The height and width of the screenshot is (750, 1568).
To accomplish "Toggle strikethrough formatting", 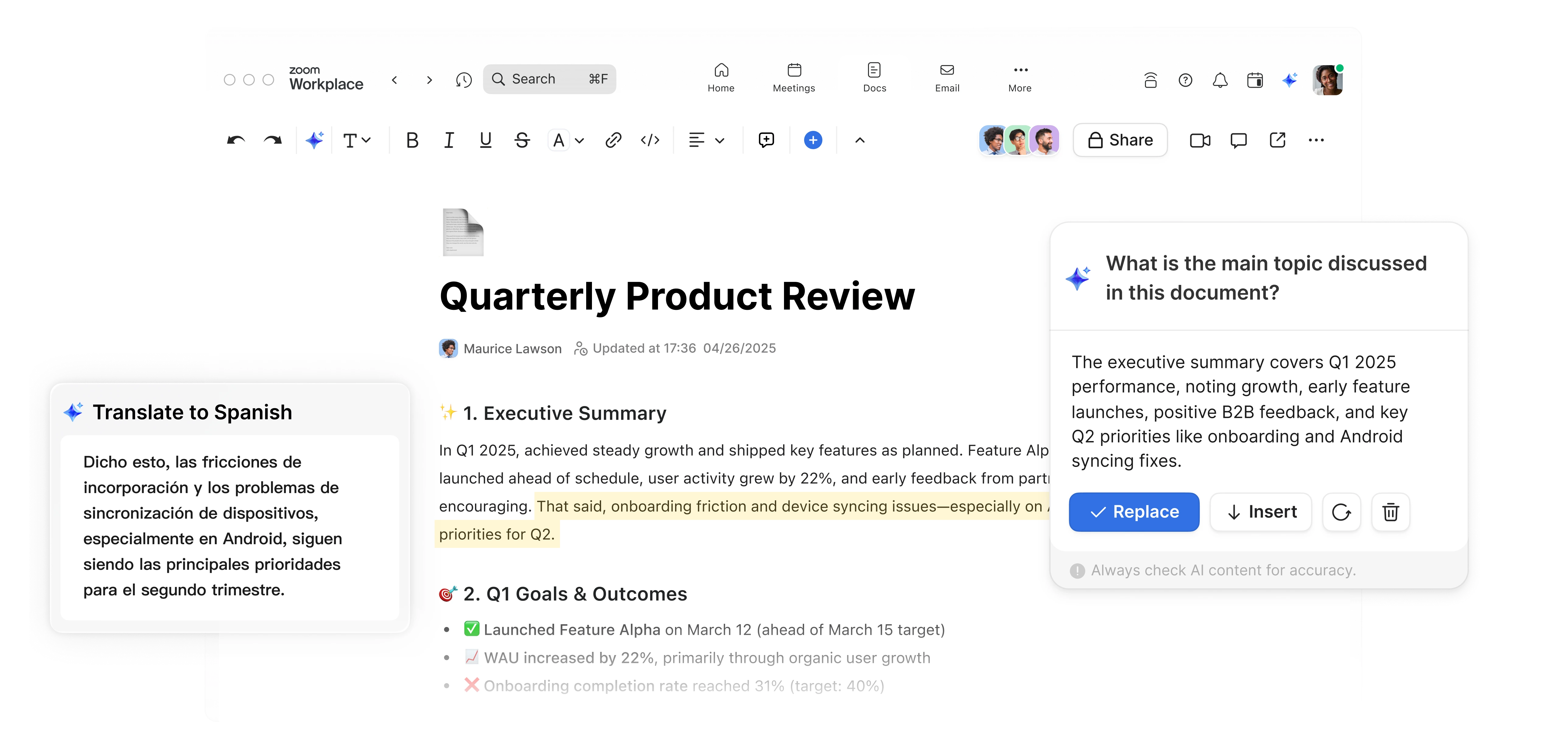I will coord(522,140).
